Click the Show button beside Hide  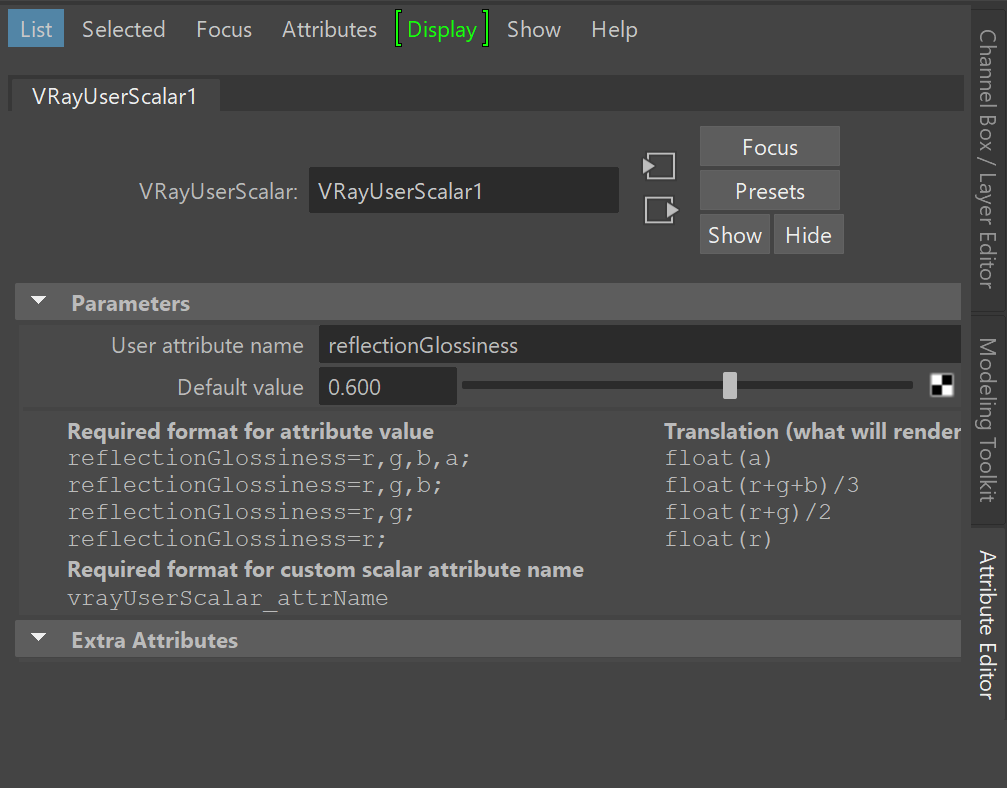click(x=735, y=235)
